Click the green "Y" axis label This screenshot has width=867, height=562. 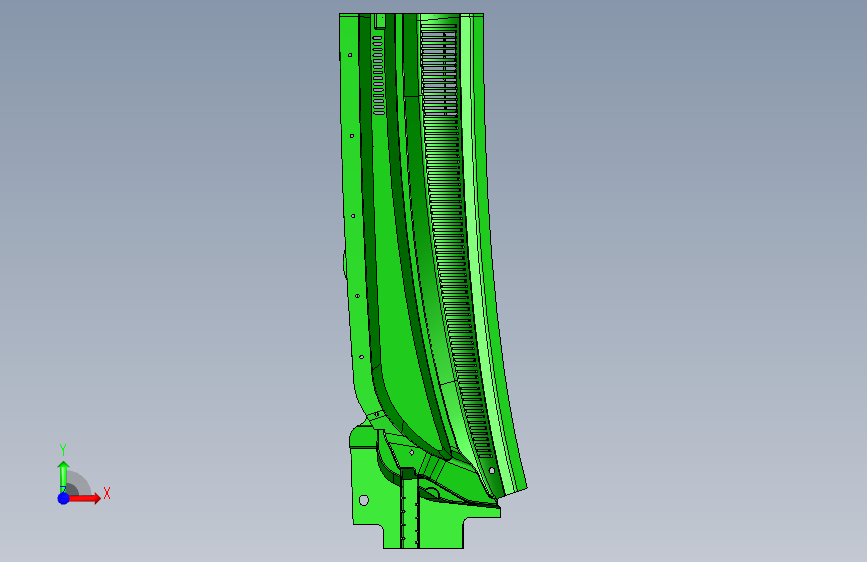coord(63,450)
